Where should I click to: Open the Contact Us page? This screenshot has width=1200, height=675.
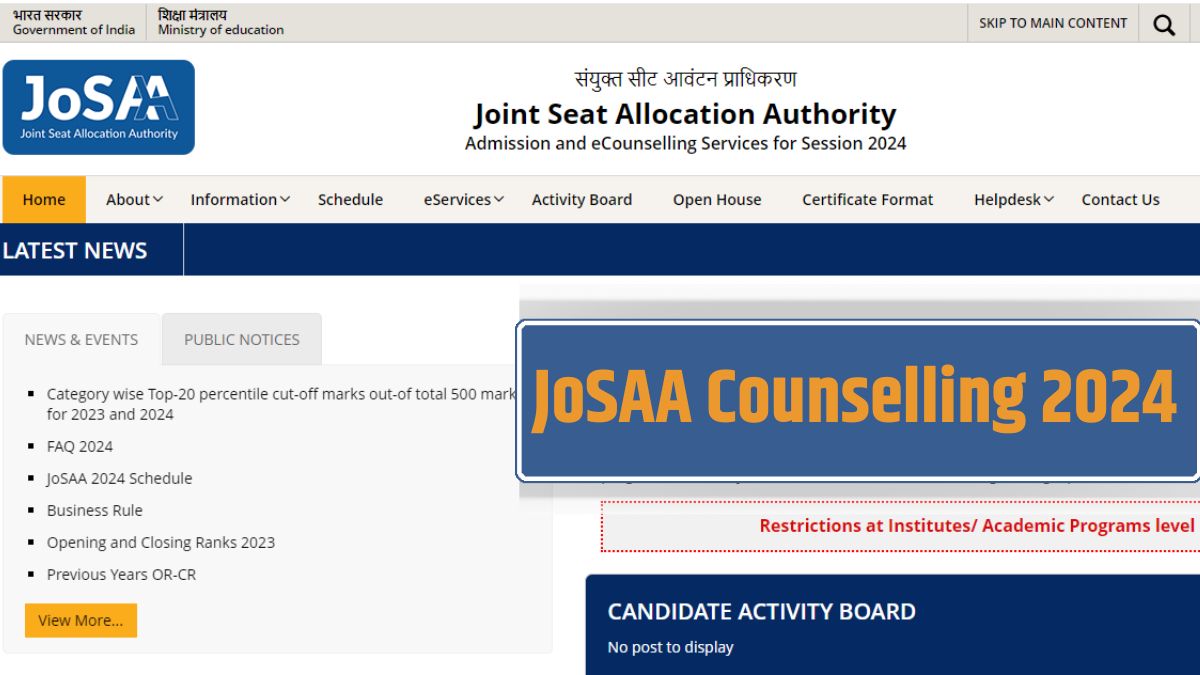[x=1120, y=199]
